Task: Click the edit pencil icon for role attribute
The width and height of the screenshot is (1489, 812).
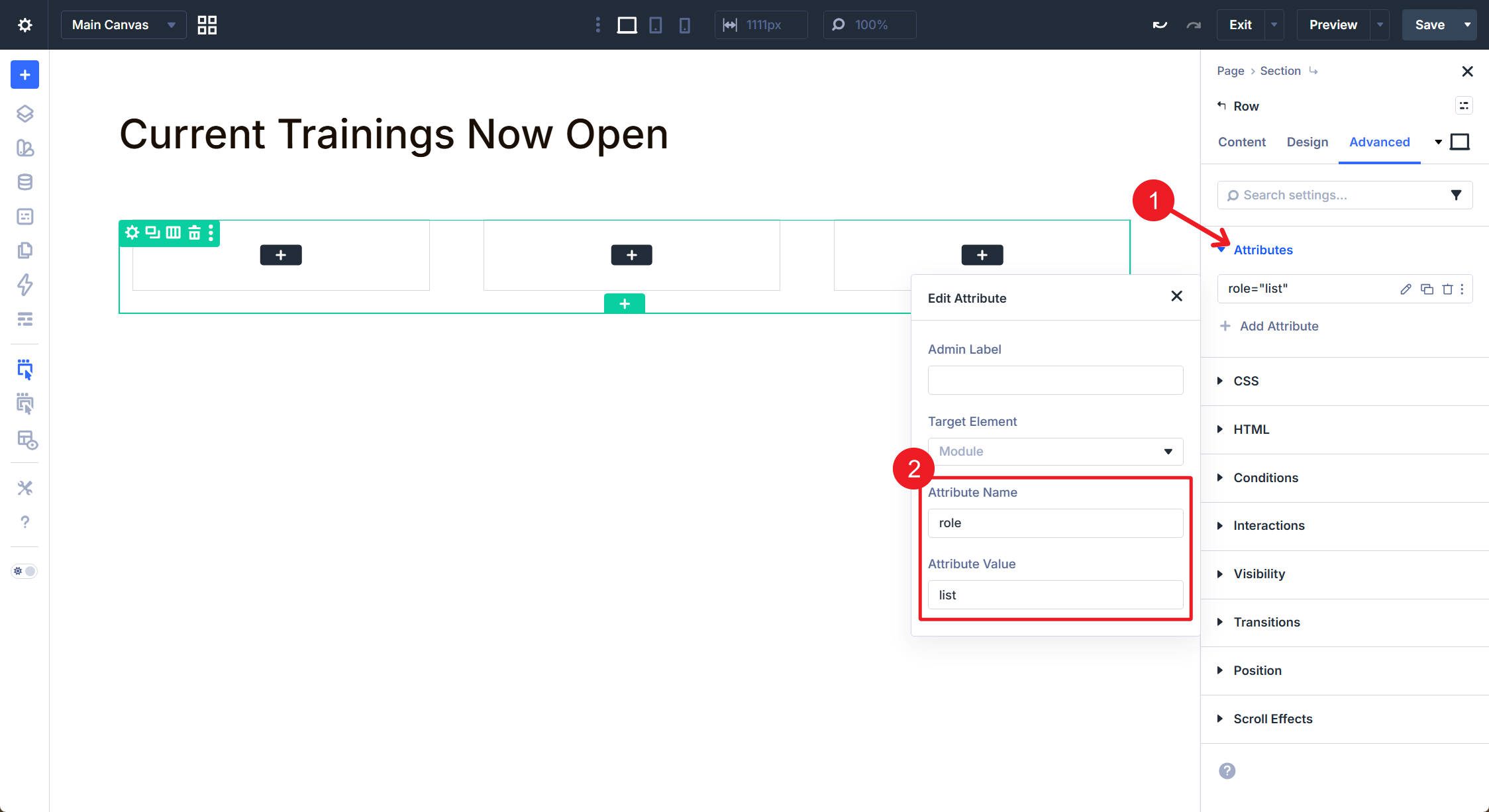Action: pyautogui.click(x=1406, y=289)
